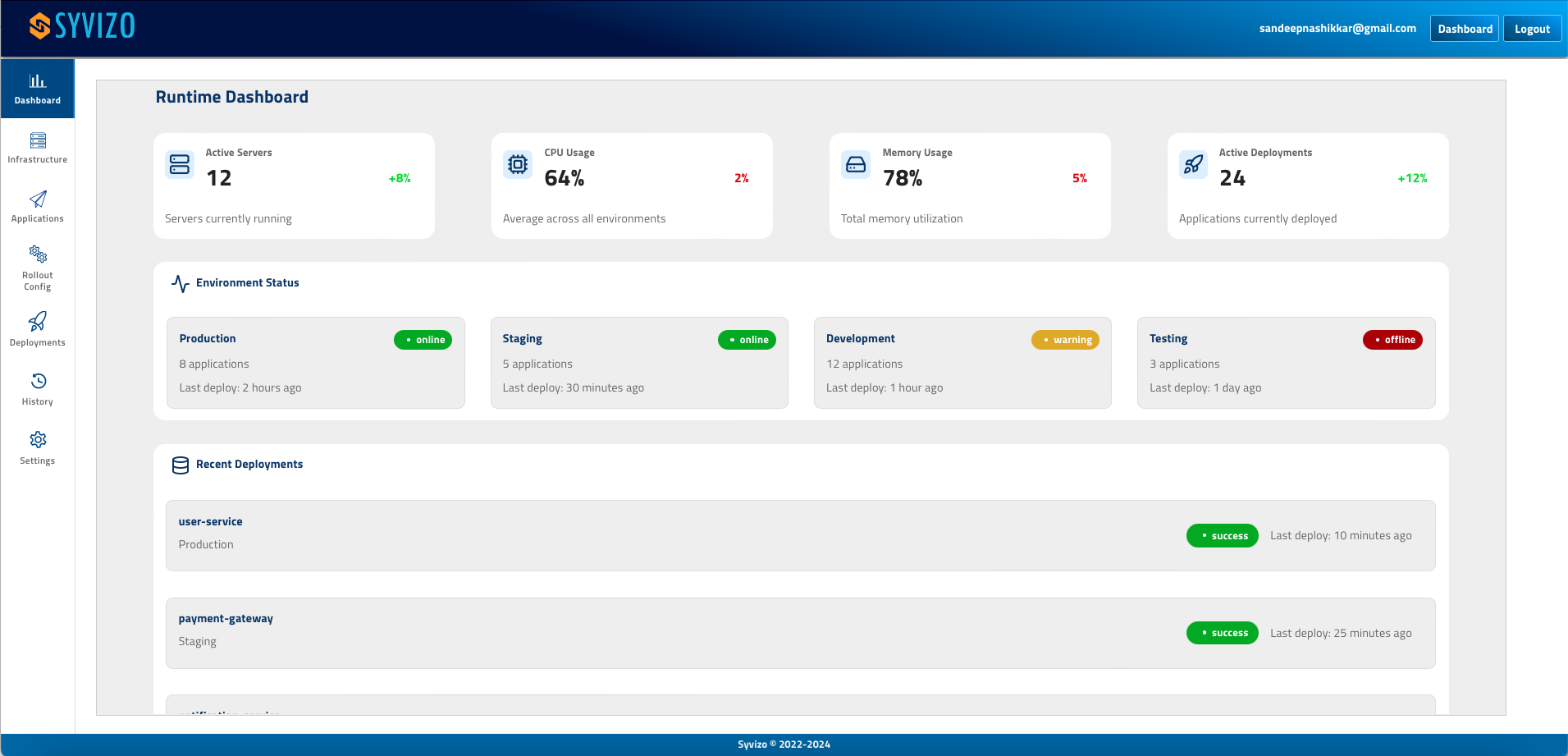1568x756 pixels.
Task: Click the Settings gear icon
Action: point(38,440)
